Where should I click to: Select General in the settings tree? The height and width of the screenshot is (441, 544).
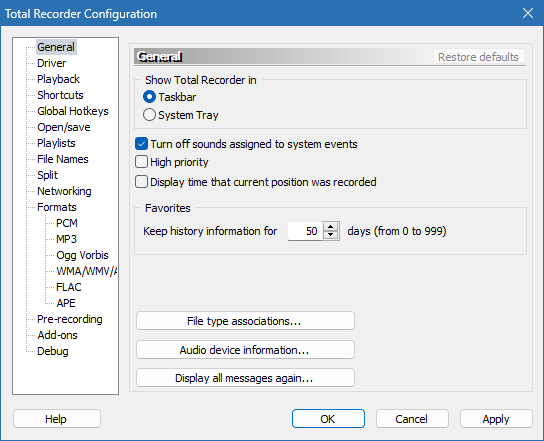[x=56, y=47]
